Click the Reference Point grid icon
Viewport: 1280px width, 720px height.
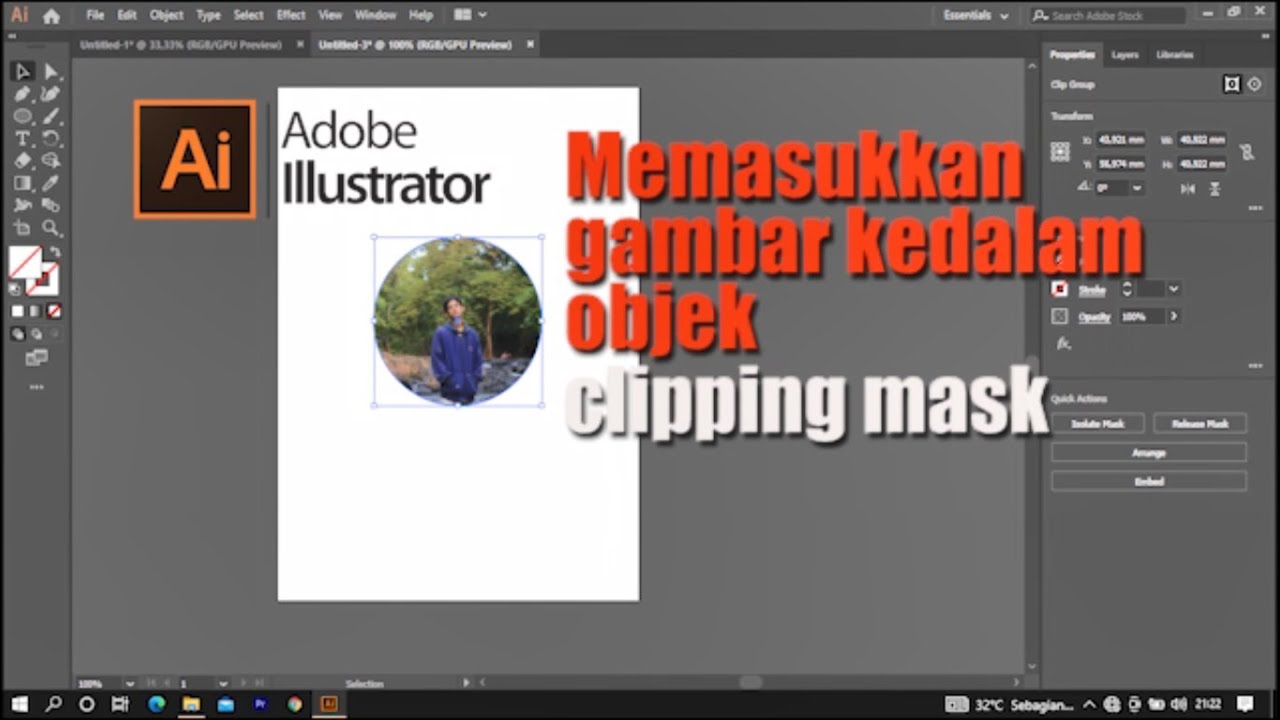coord(1060,152)
